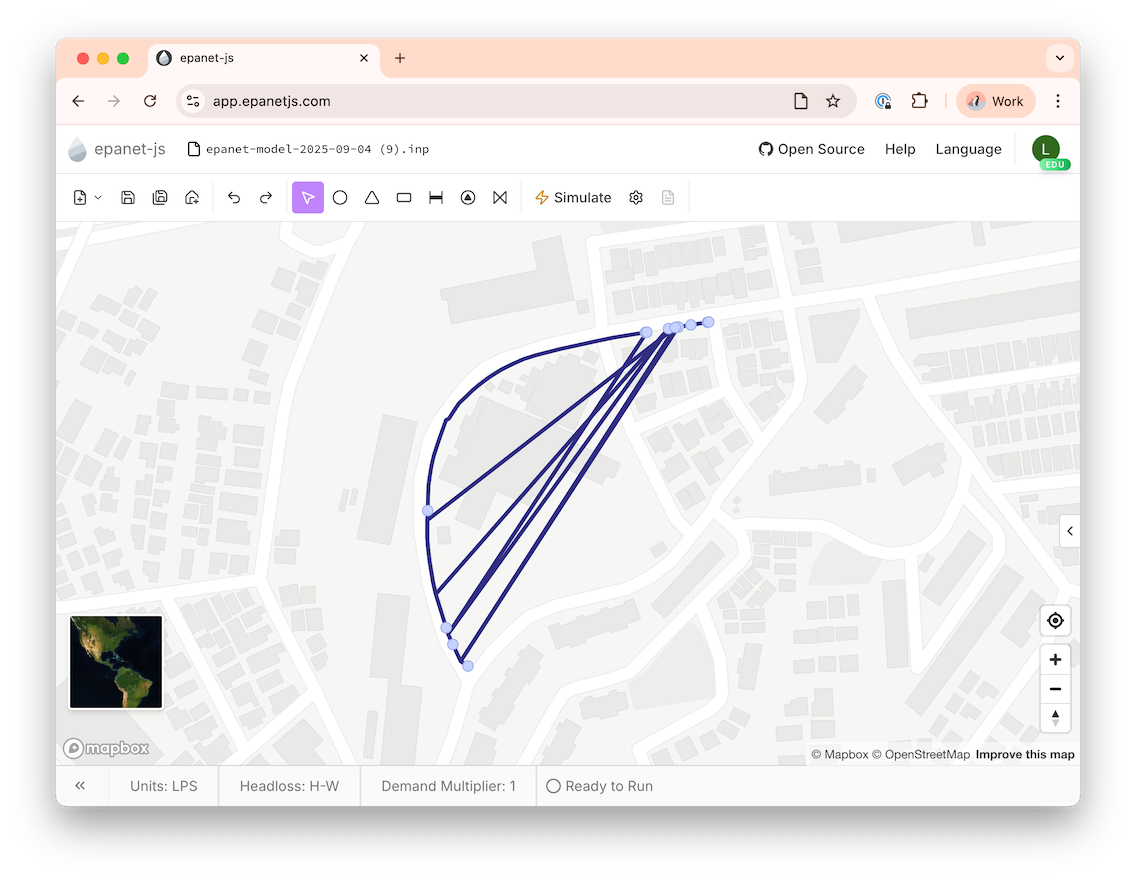Click the import home-file icon
The image size is (1136, 880).
click(192, 198)
